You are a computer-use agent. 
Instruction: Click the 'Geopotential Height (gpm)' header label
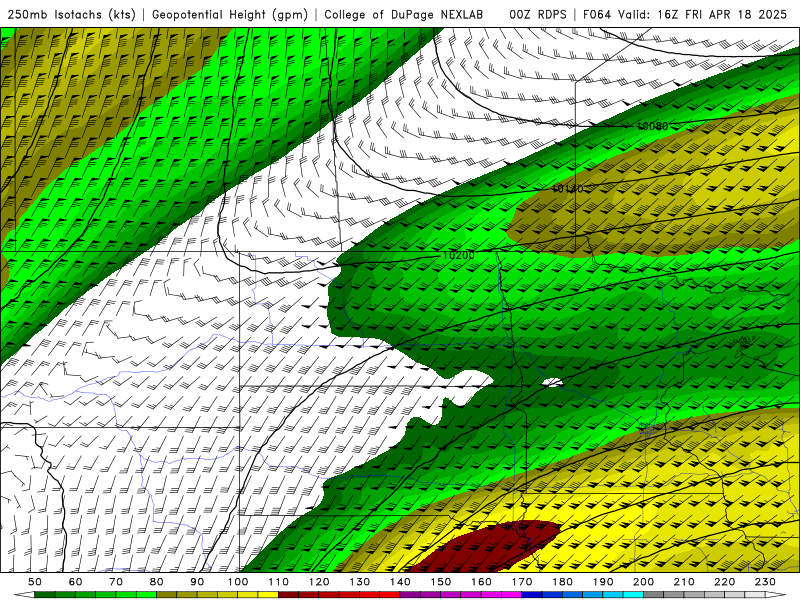(230, 14)
